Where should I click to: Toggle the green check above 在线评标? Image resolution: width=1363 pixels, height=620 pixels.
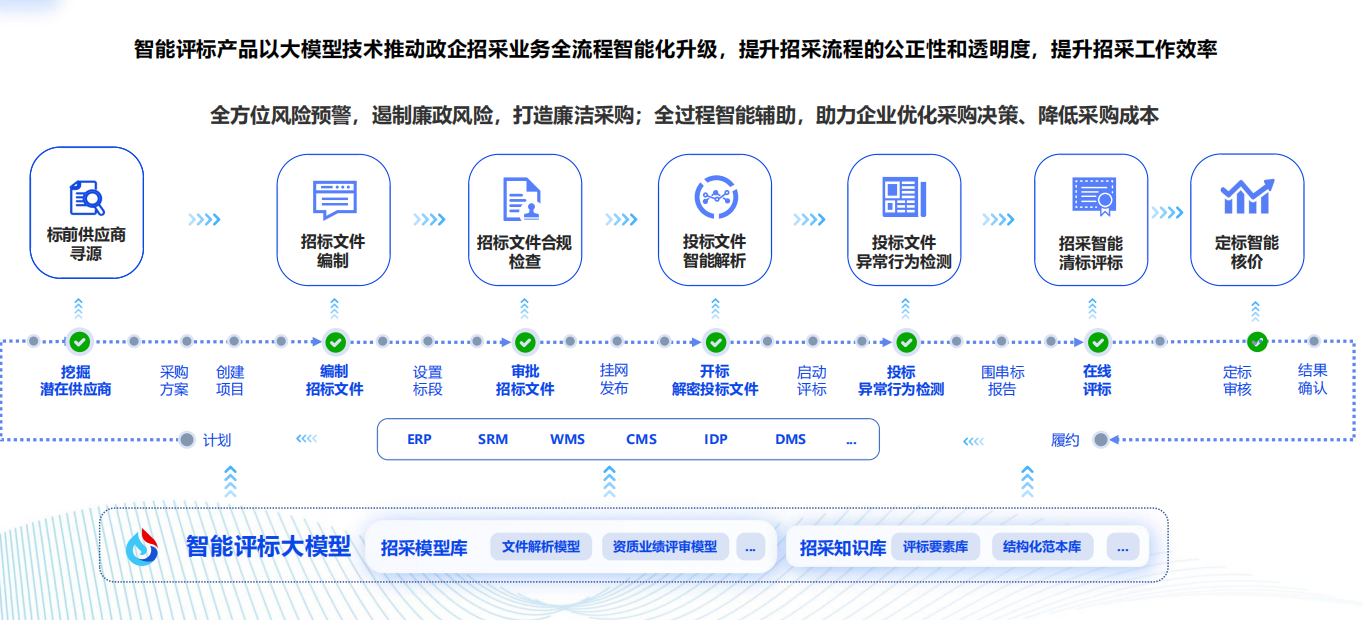coord(1097,342)
